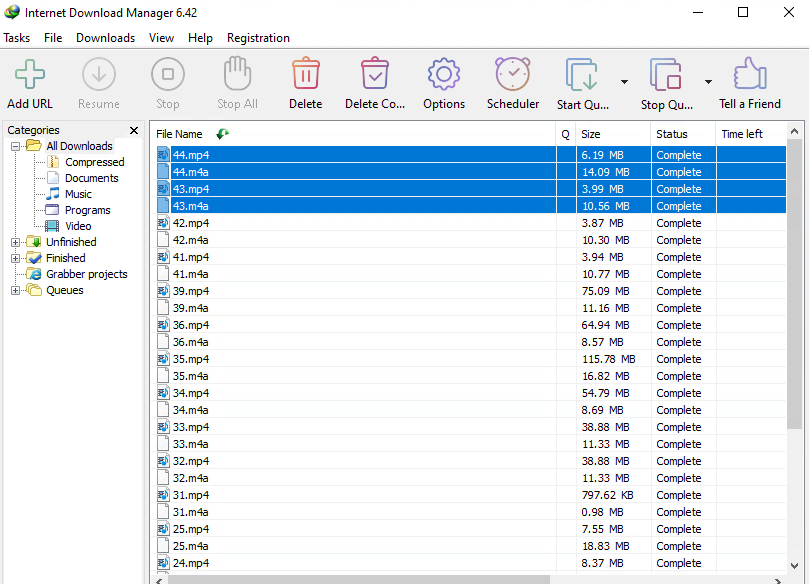Click the Documents category icon
This screenshot has height=584, width=809.
[x=53, y=178]
